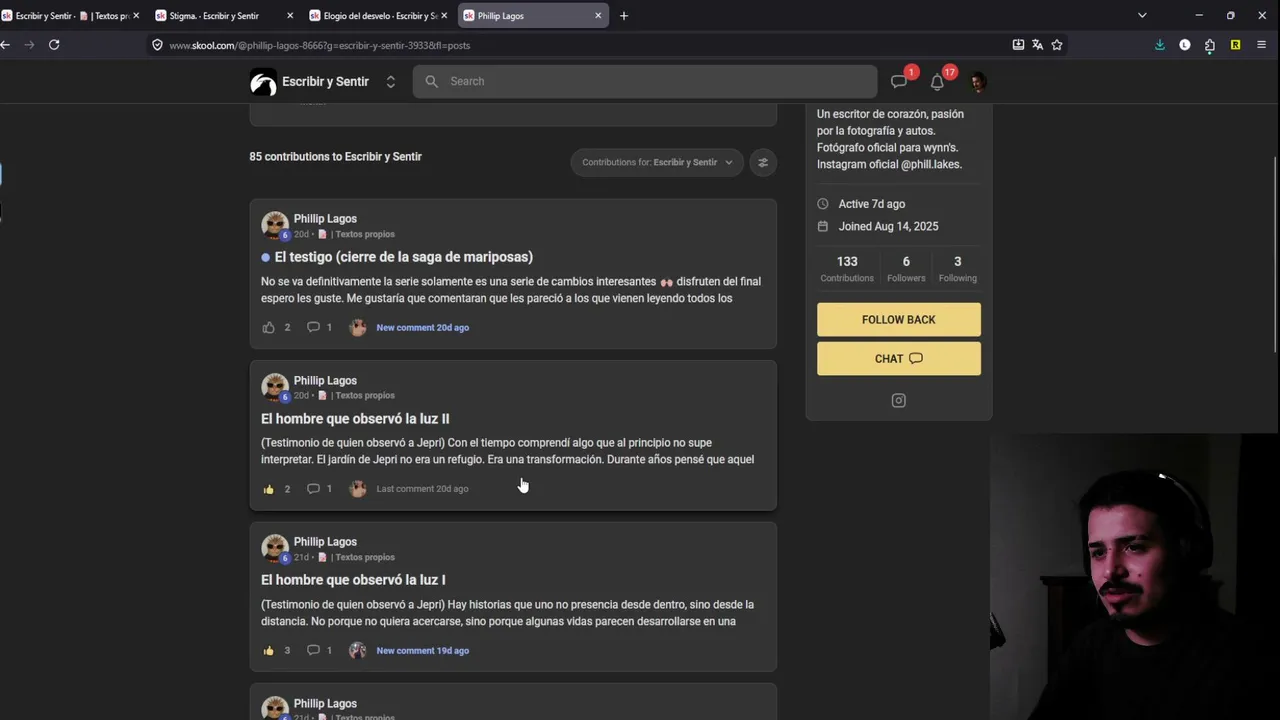Click commenter avatar on El testigo post
The height and width of the screenshot is (720, 1280).
point(358,327)
